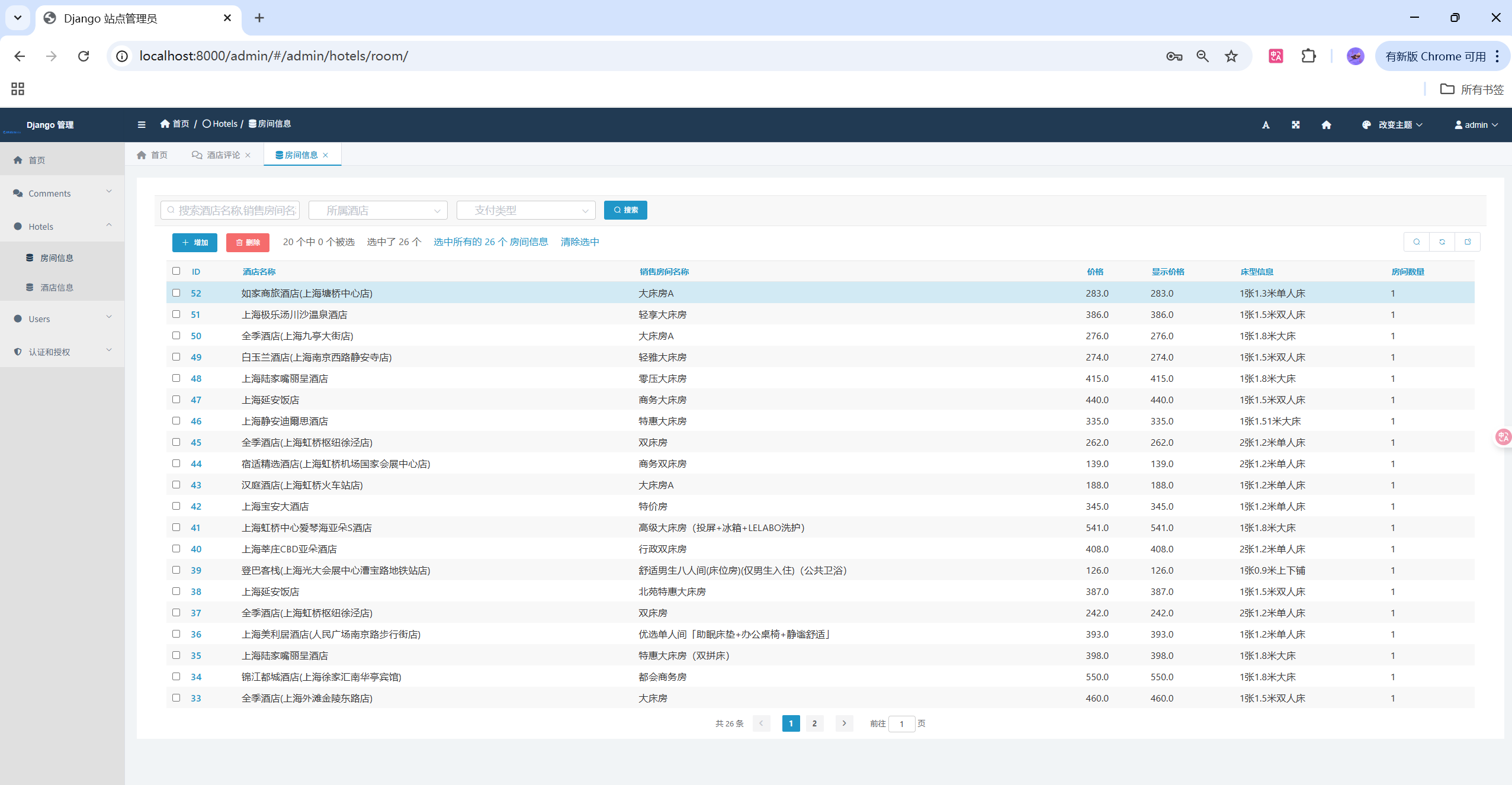This screenshot has height=785, width=1512.
Task: Toggle the select-all checkbox in table header
Action: pos(176,271)
